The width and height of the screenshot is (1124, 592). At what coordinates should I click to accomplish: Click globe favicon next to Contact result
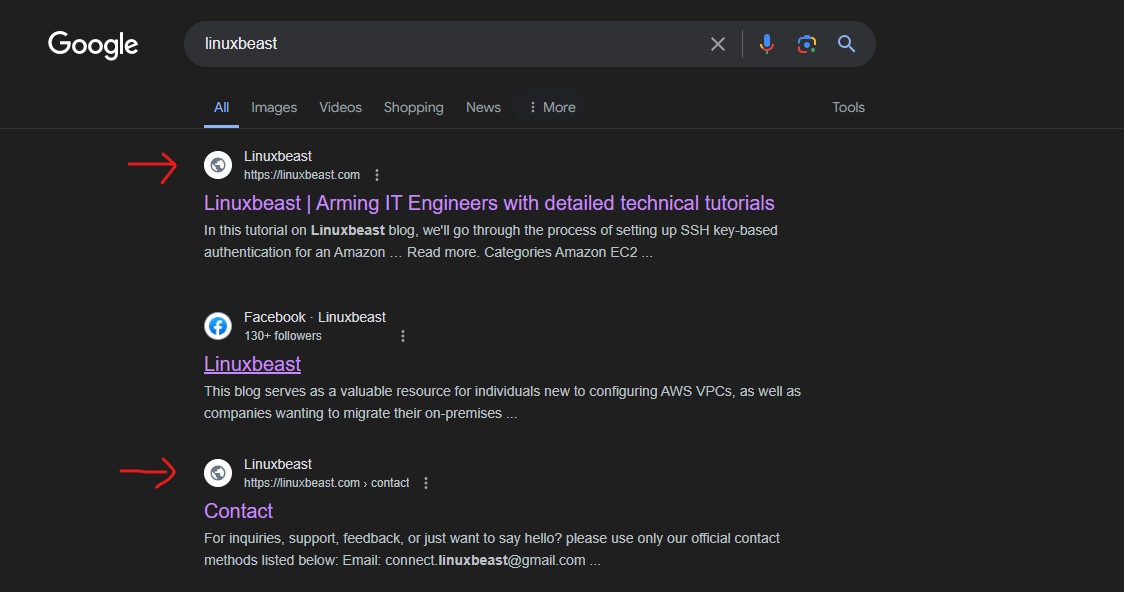pos(218,473)
